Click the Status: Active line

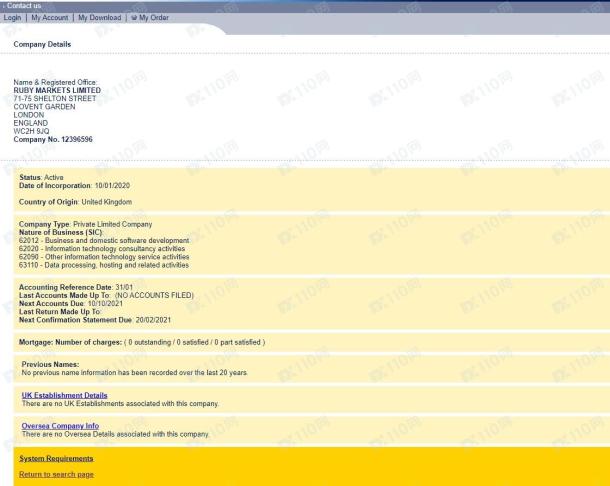tap(41, 177)
